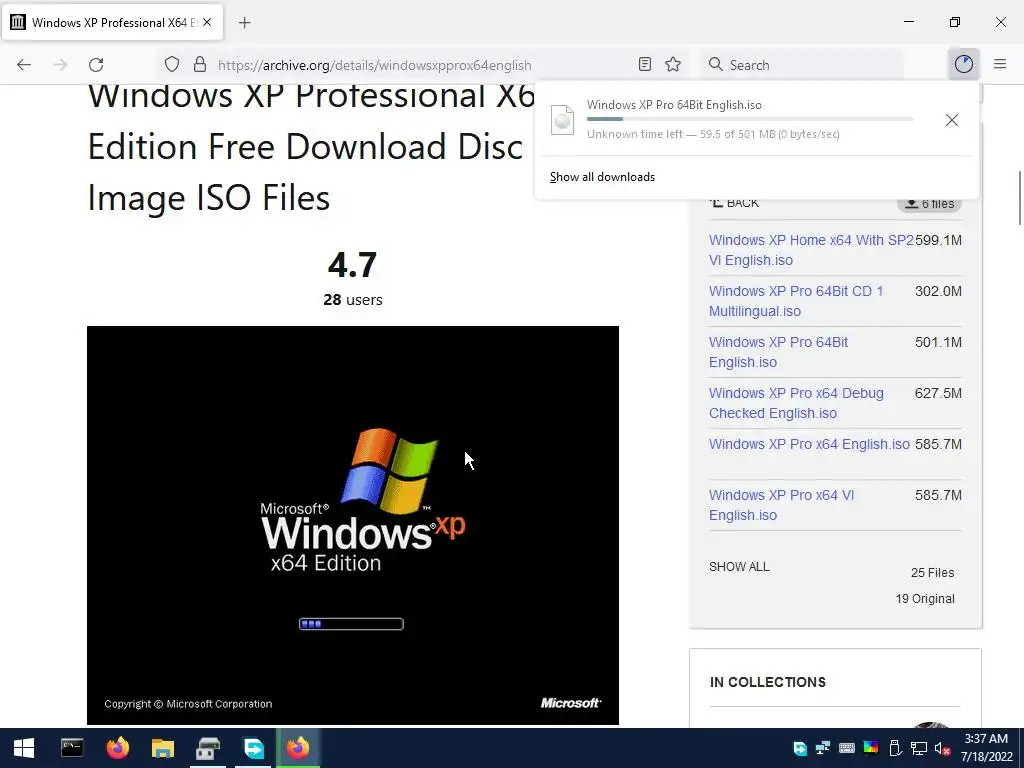1024x768 pixels.
Task: Click the 501.1M file size
Action: pos(938,342)
